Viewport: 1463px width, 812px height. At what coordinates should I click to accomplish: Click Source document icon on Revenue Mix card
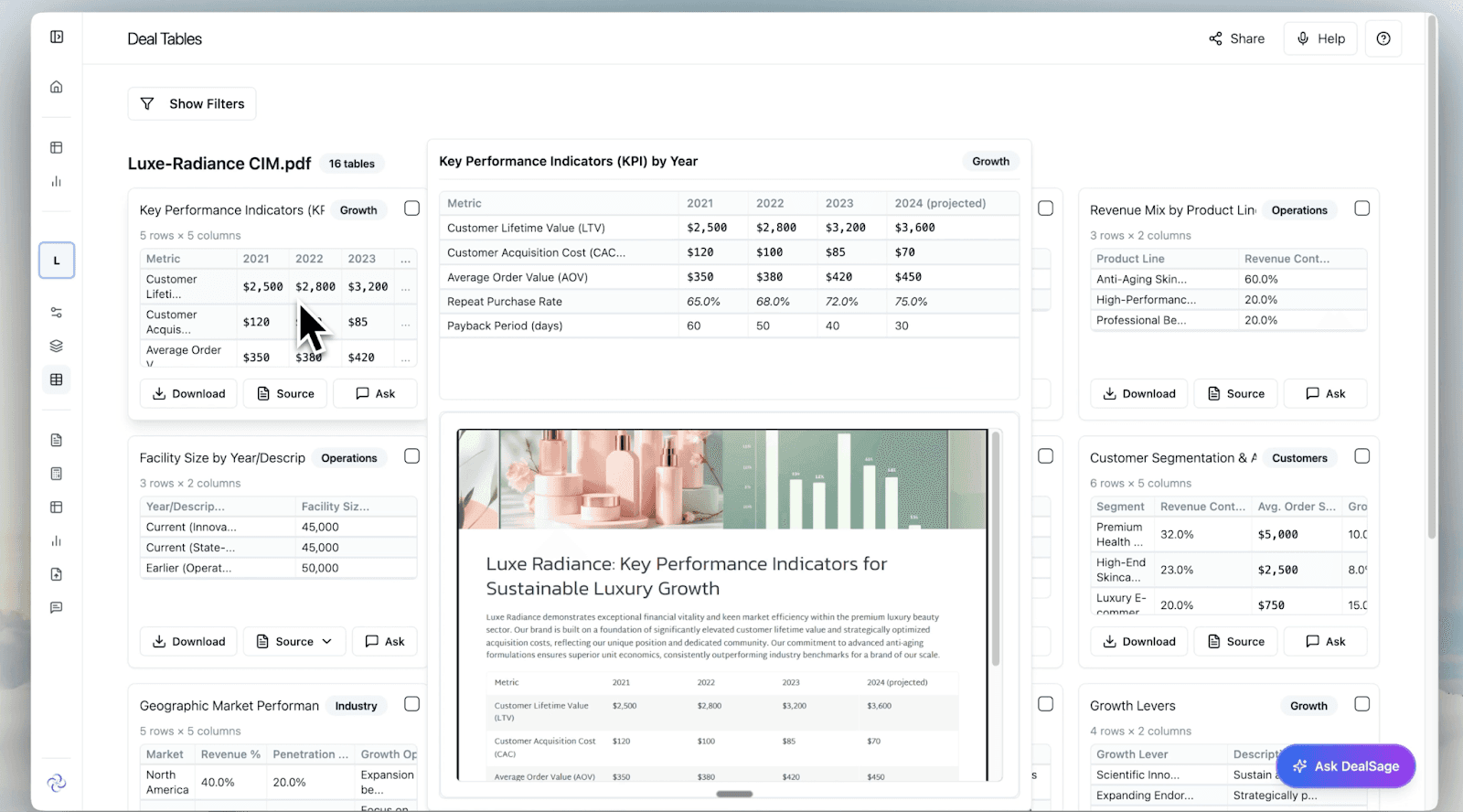[1214, 393]
